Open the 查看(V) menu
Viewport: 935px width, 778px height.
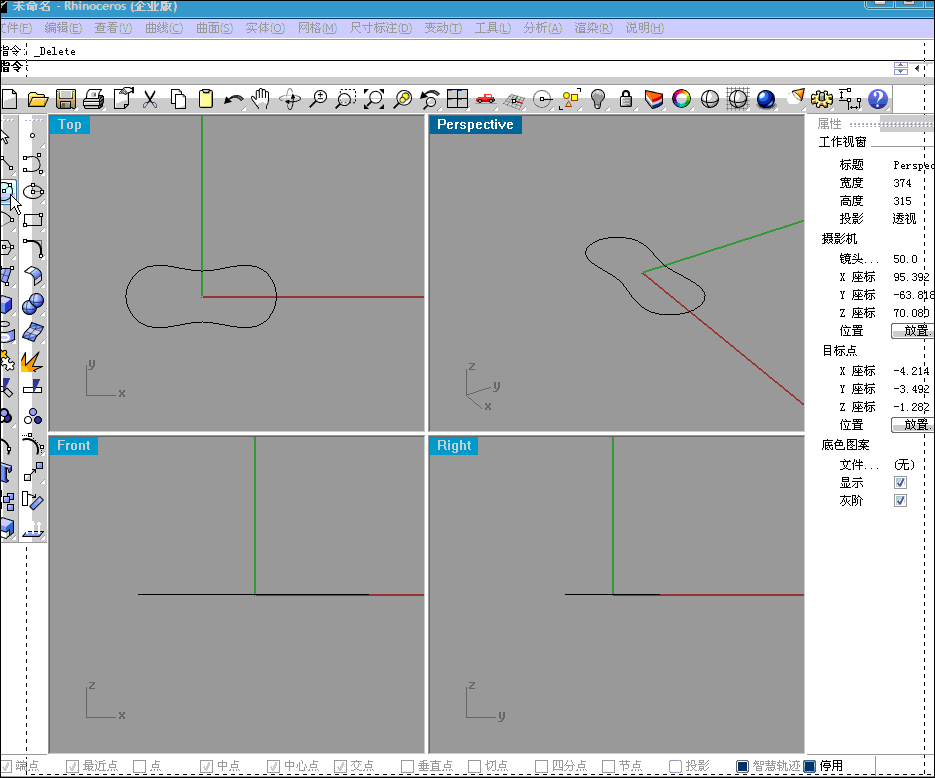pyautogui.click(x=113, y=28)
